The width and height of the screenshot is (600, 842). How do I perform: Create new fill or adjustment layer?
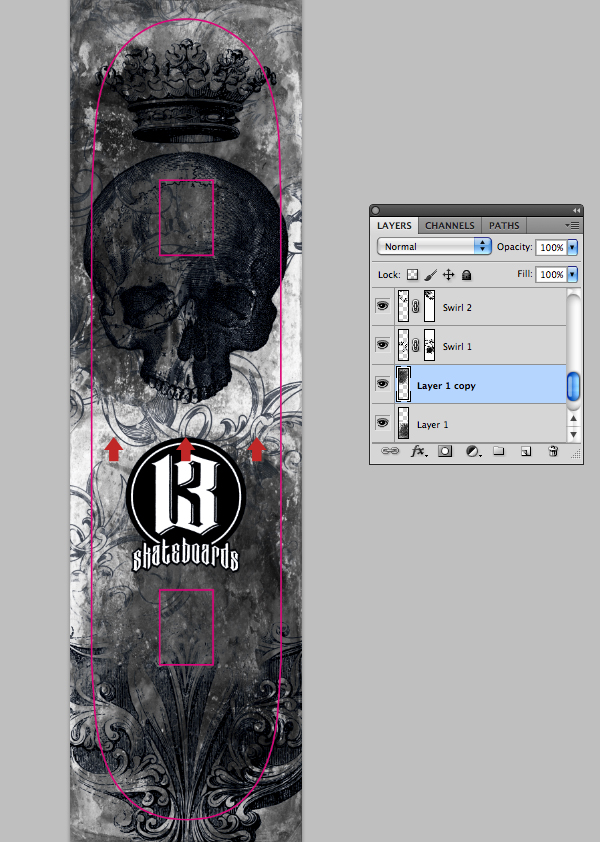(x=473, y=451)
